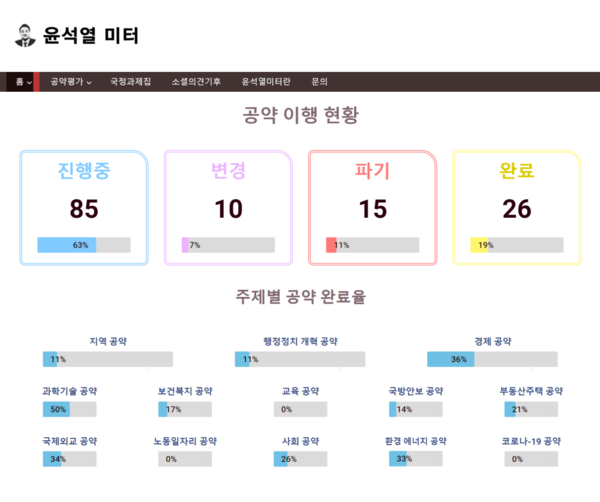Click the 윤석열 미터 site title
This screenshot has width=600, height=502.
[x=91, y=36]
